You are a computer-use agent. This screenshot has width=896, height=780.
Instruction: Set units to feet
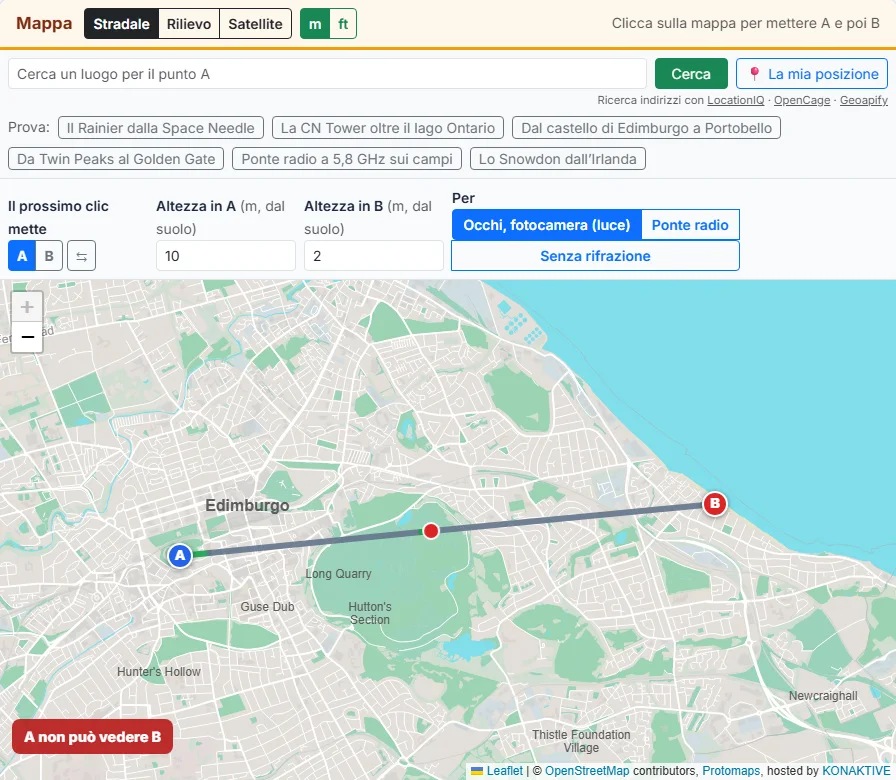343,24
